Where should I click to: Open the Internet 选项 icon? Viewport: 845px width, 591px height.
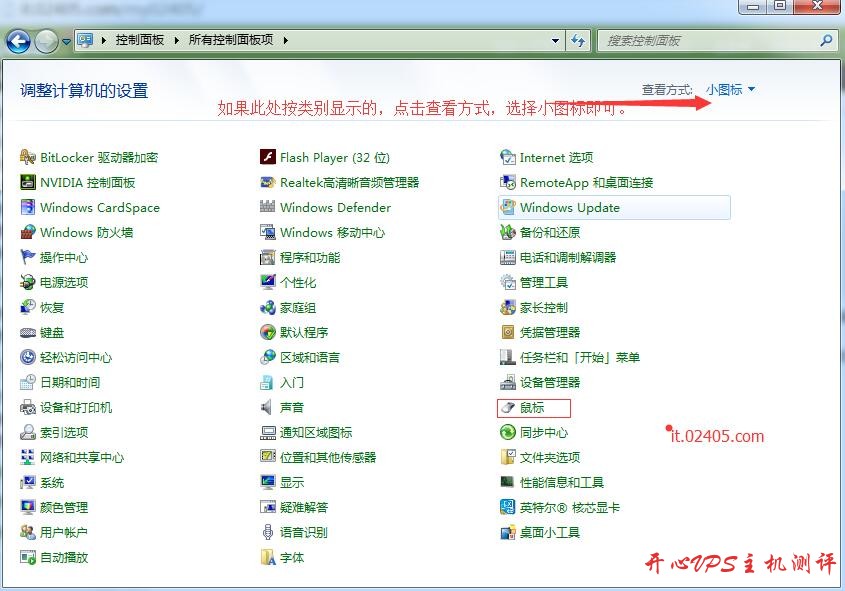pos(508,157)
